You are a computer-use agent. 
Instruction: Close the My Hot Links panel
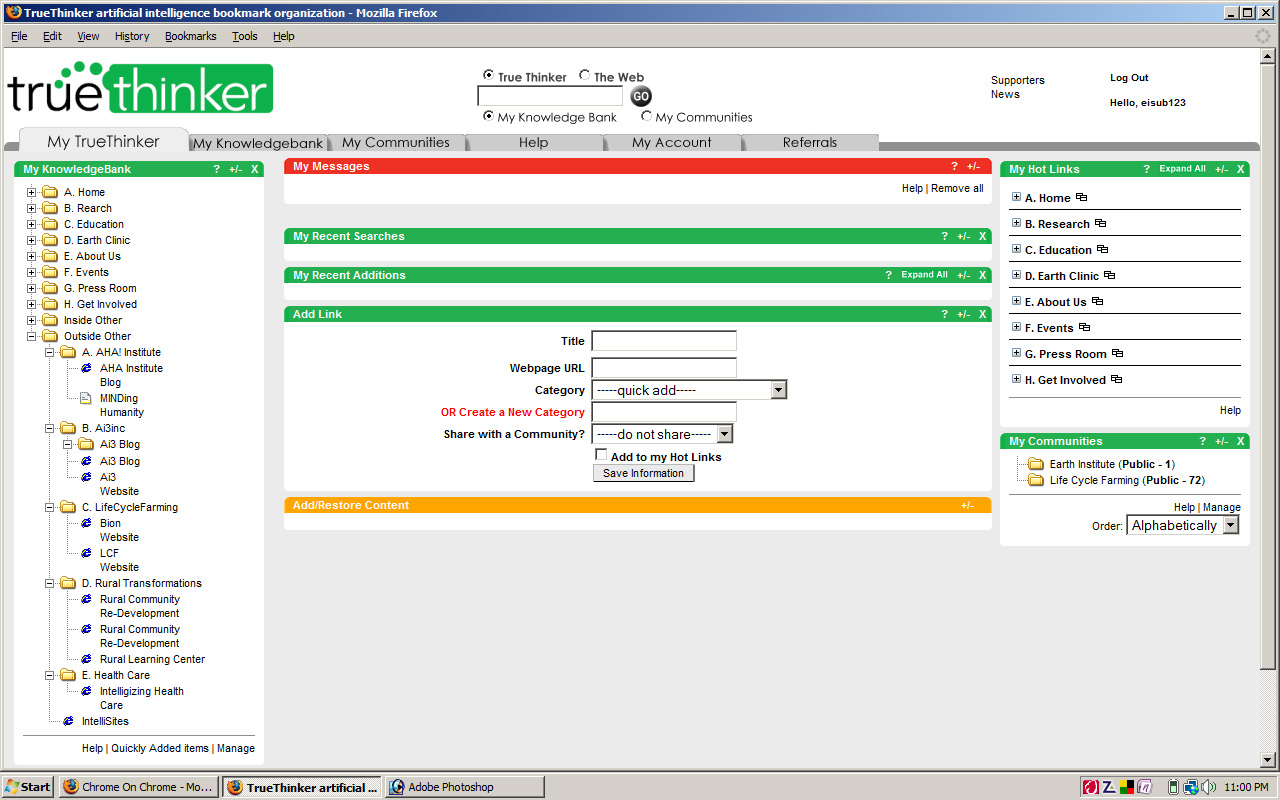click(1241, 169)
